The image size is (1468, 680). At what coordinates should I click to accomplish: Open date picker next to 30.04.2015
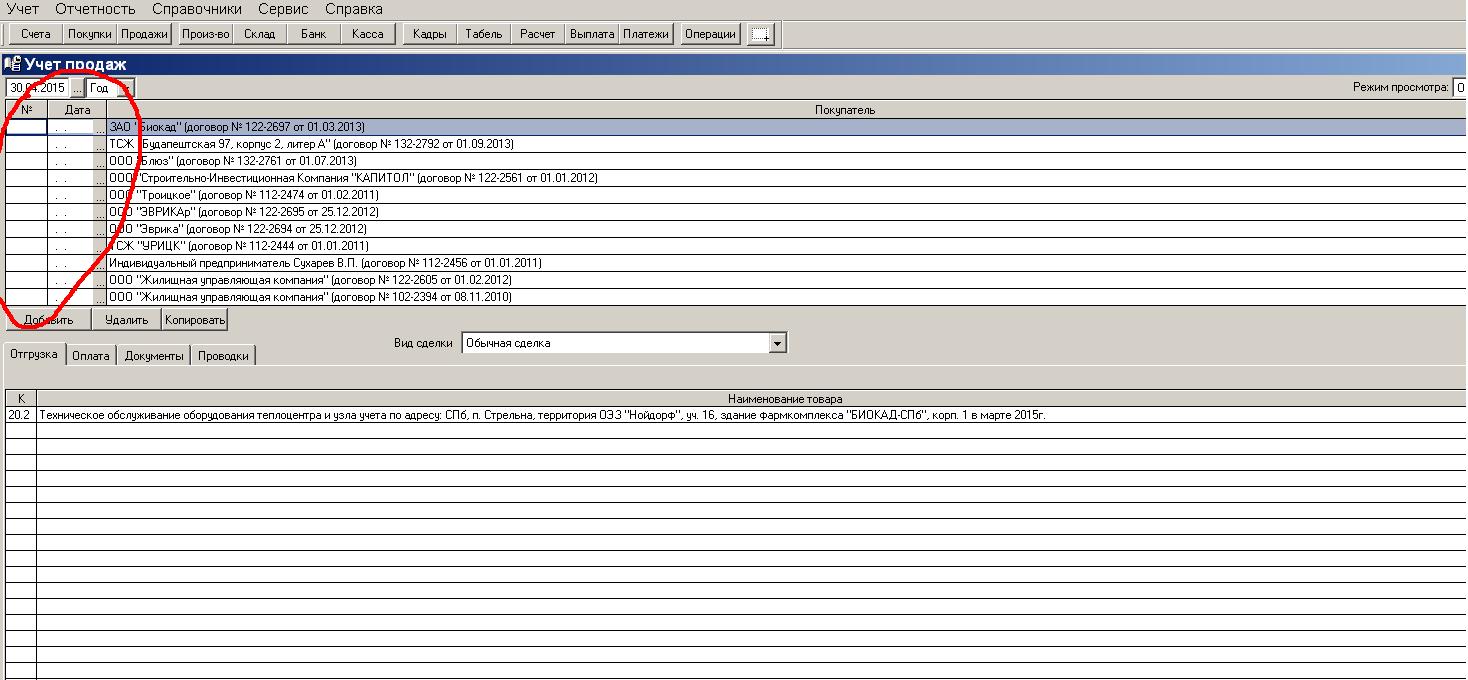[77, 88]
